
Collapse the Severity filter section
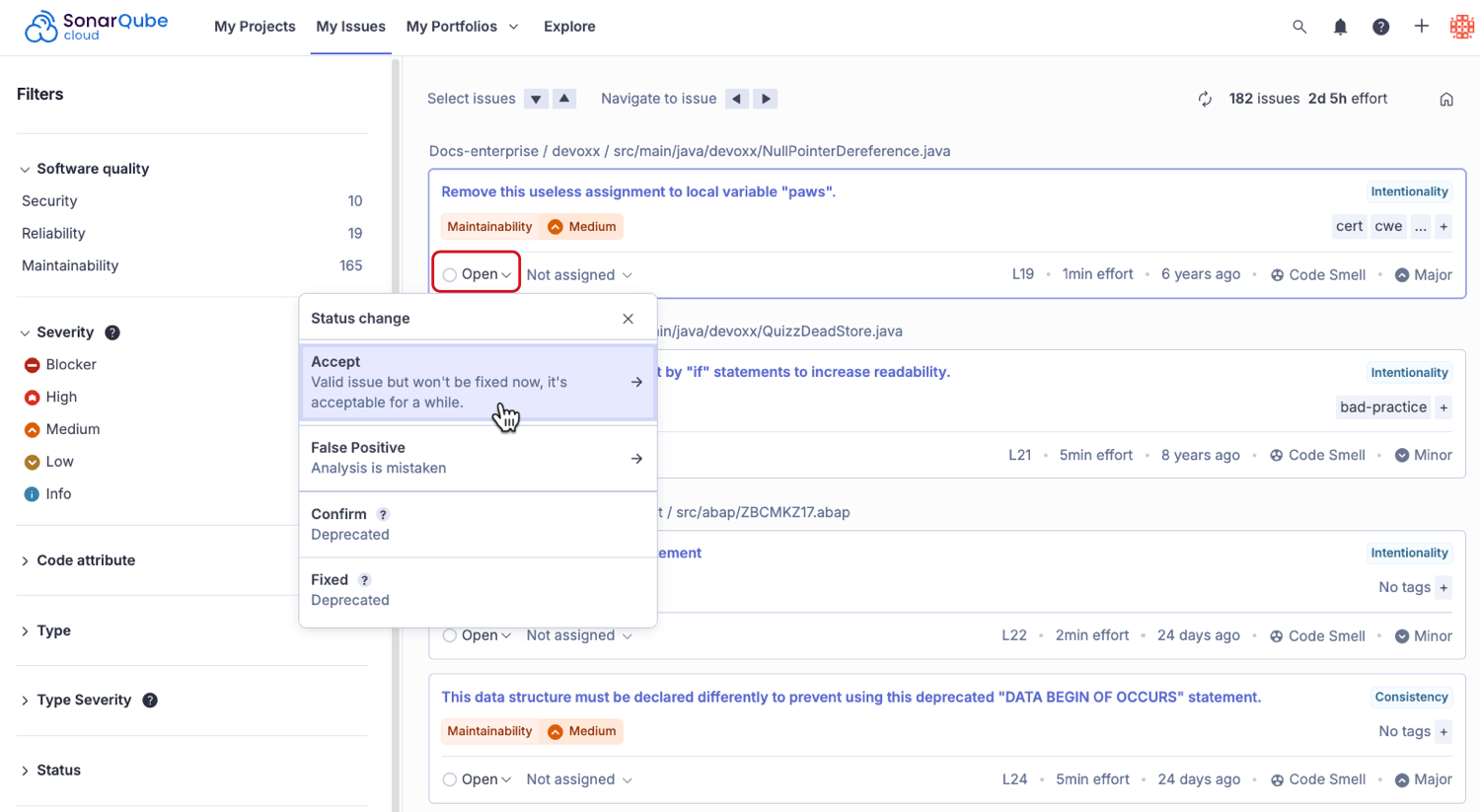point(62,332)
